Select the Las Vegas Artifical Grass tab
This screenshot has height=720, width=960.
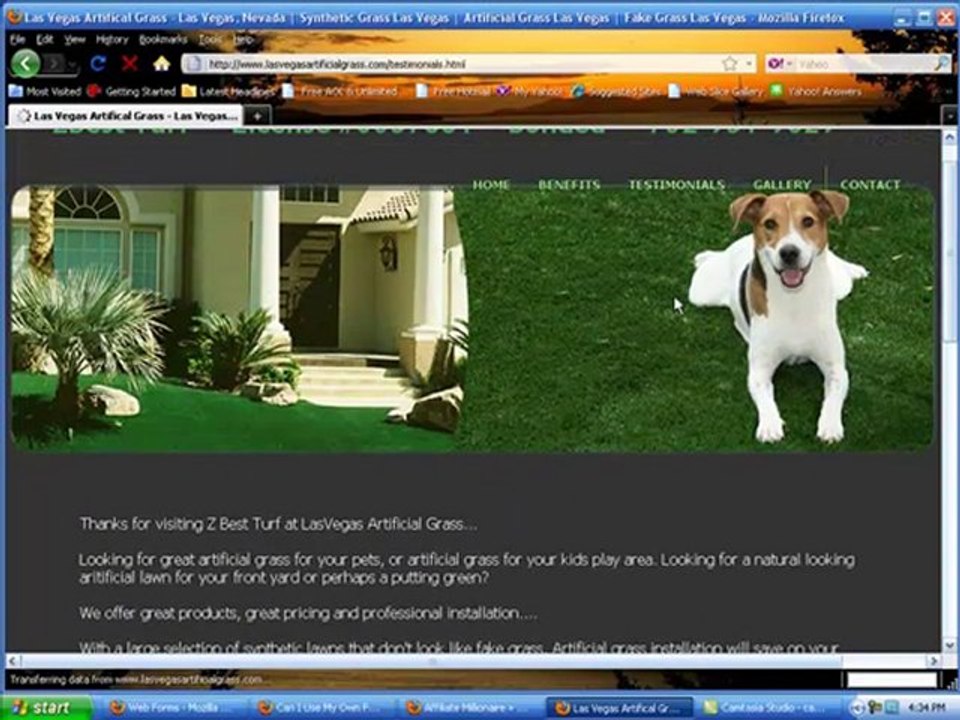(x=126, y=116)
